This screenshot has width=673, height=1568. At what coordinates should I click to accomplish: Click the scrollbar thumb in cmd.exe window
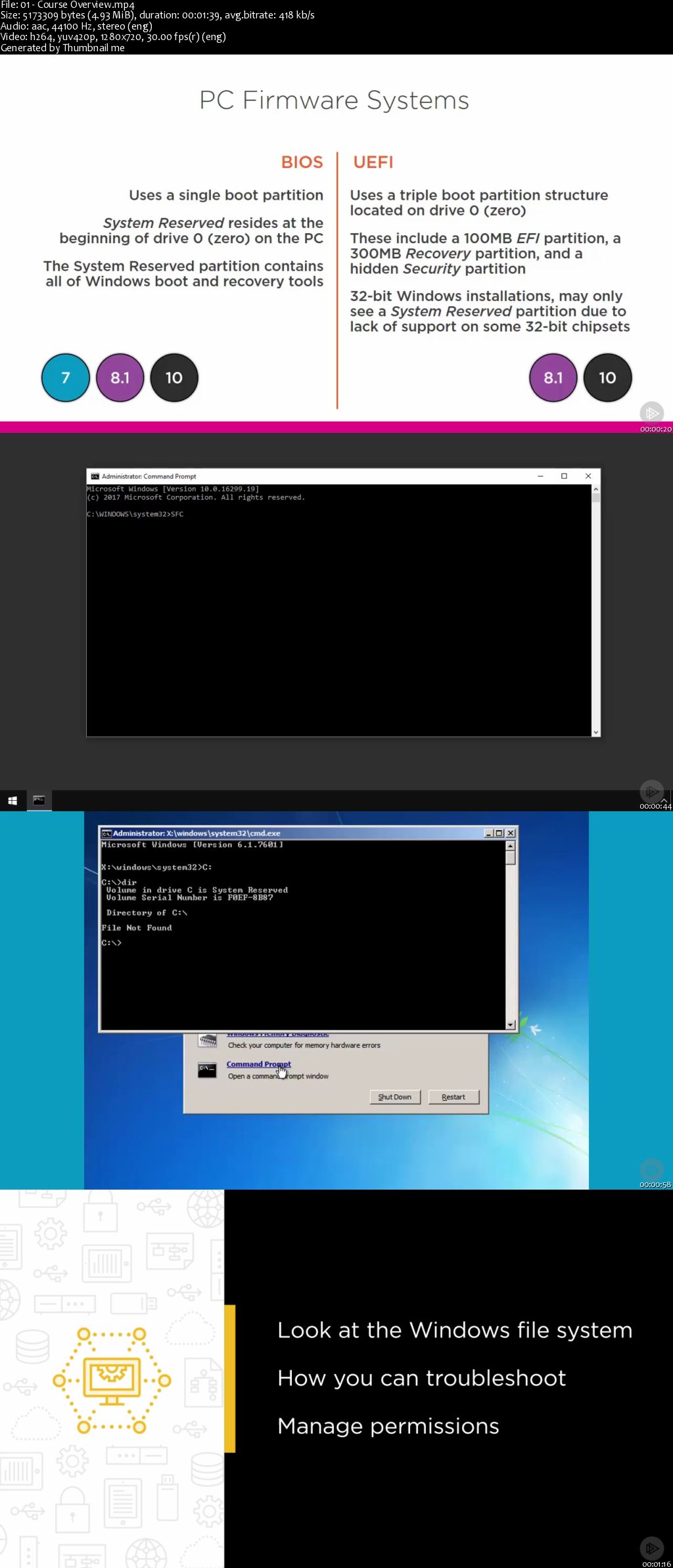511,857
